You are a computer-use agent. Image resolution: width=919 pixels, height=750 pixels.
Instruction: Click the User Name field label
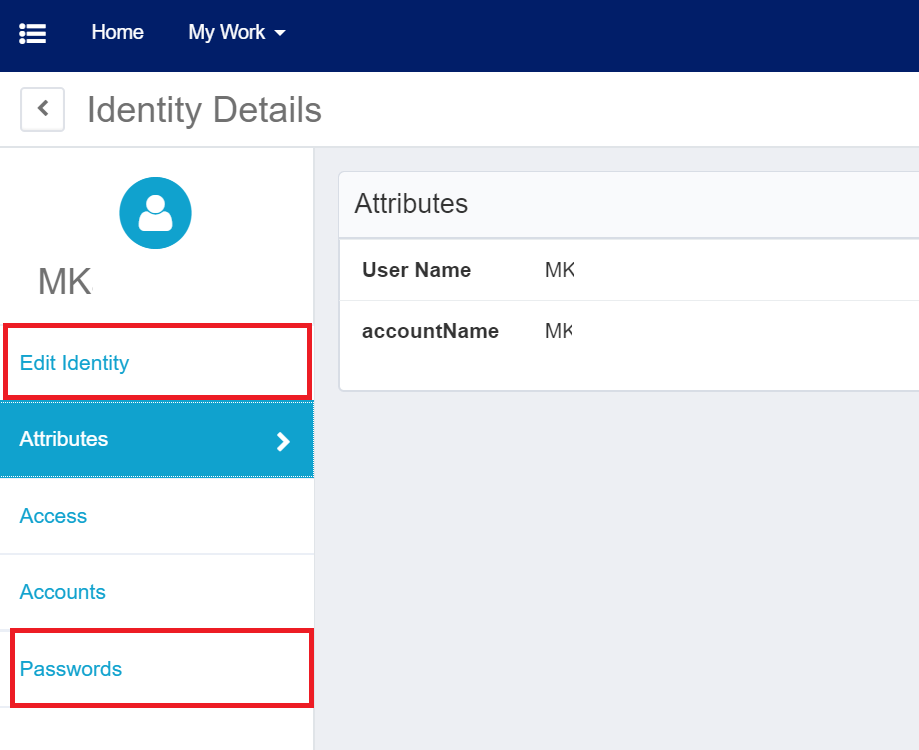(416, 270)
